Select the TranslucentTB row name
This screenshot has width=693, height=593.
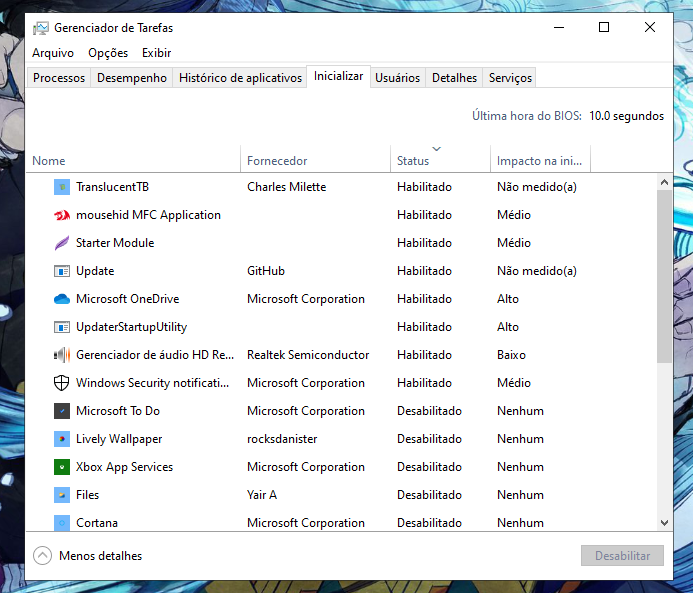tap(112, 187)
